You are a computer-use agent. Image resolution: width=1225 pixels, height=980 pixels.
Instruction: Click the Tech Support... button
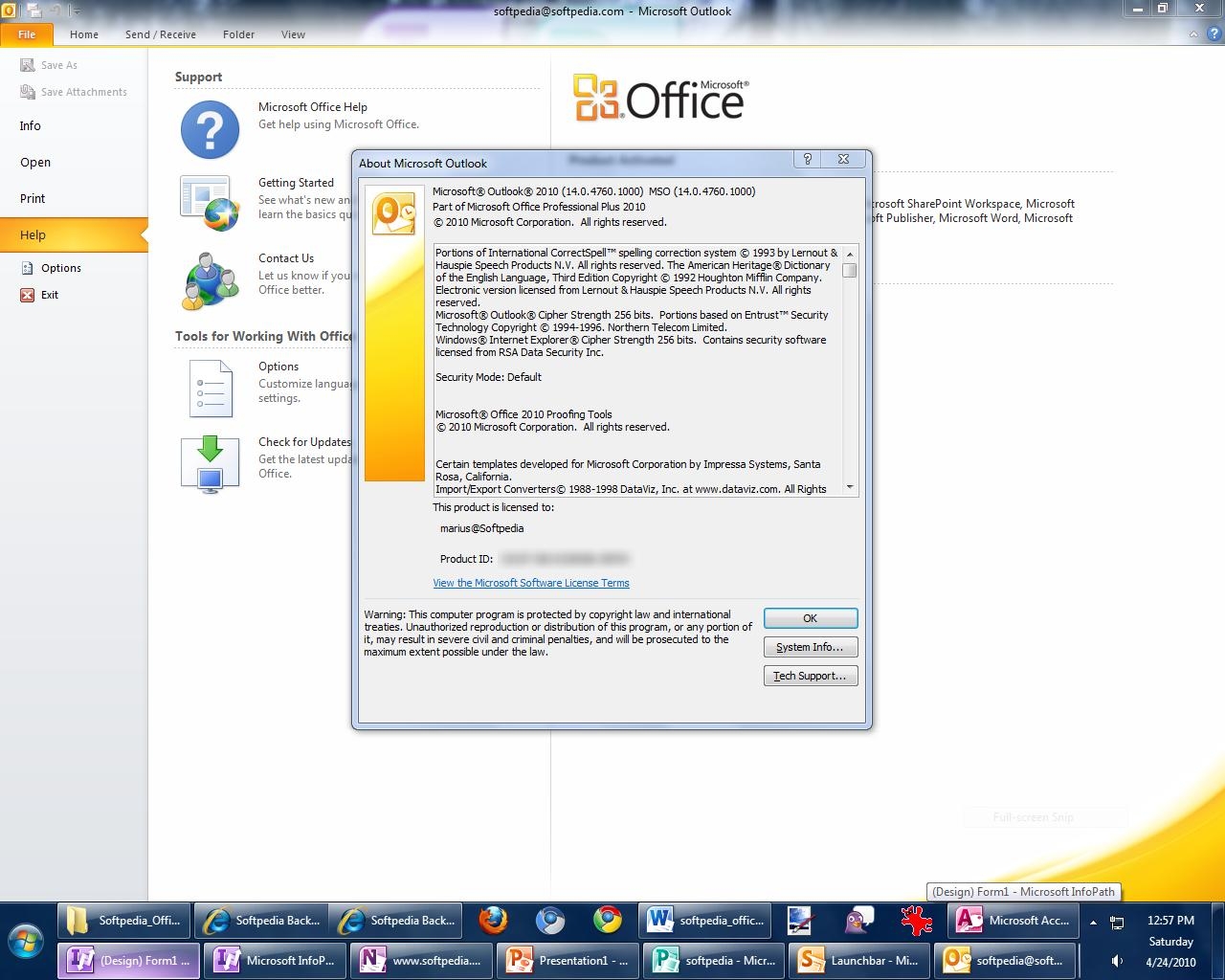(x=811, y=676)
